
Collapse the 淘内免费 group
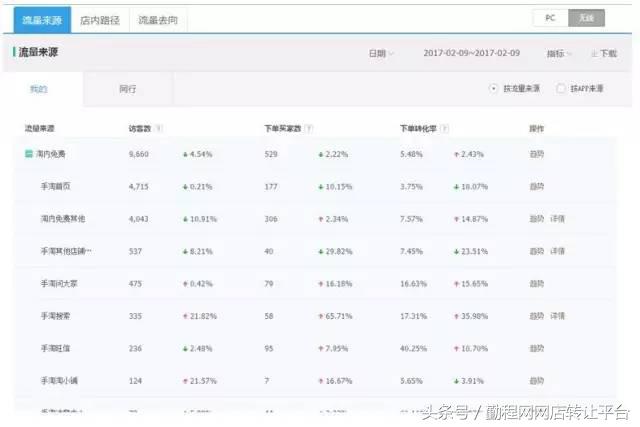29,154
